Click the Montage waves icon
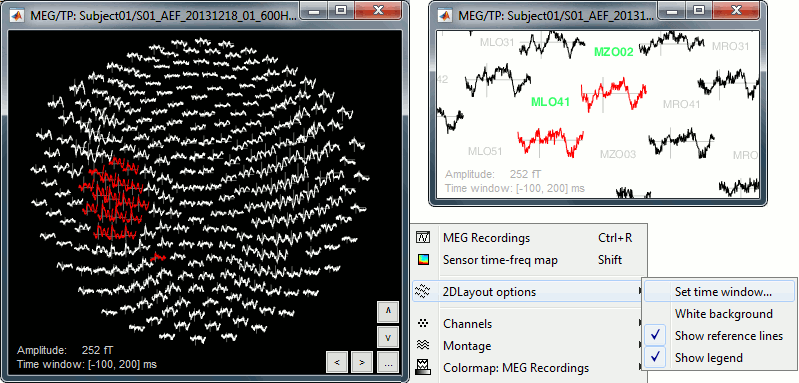 (x=423, y=346)
